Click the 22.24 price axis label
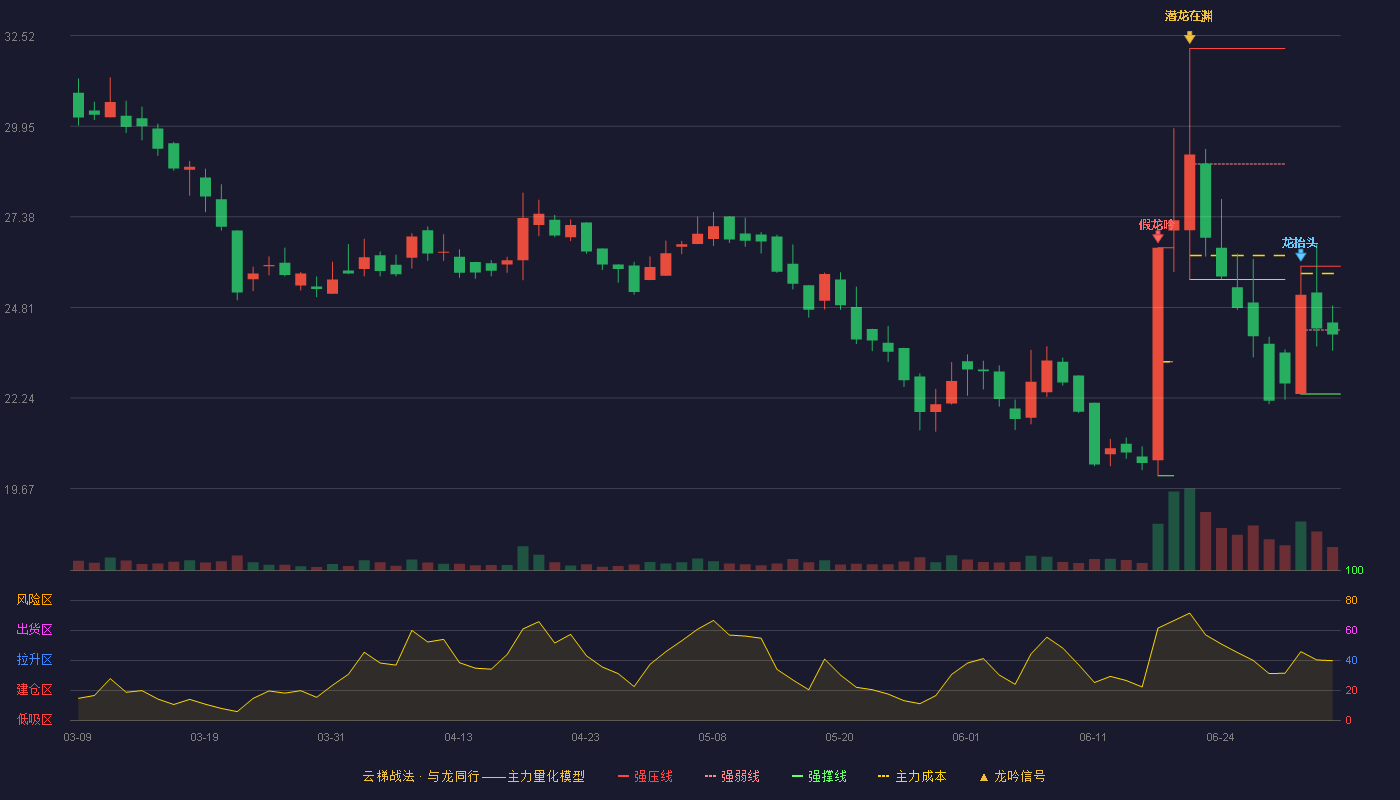The width and height of the screenshot is (1400, 800). pos(20,398)
